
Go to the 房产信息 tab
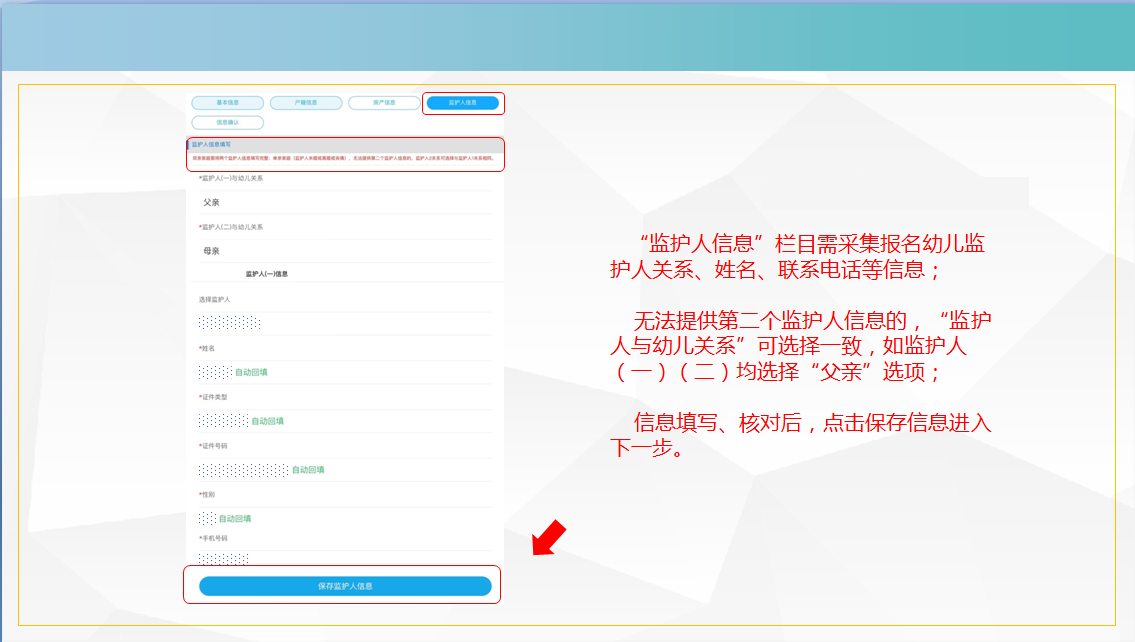[x=384, y=103]
